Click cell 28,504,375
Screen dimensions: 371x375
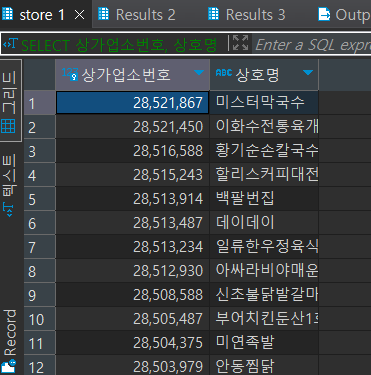pyautogui.click(x=133, y=343)
